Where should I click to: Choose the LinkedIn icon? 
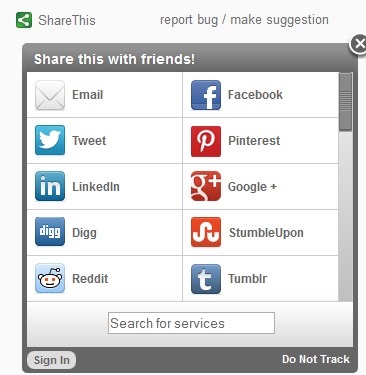click(50, 186)
